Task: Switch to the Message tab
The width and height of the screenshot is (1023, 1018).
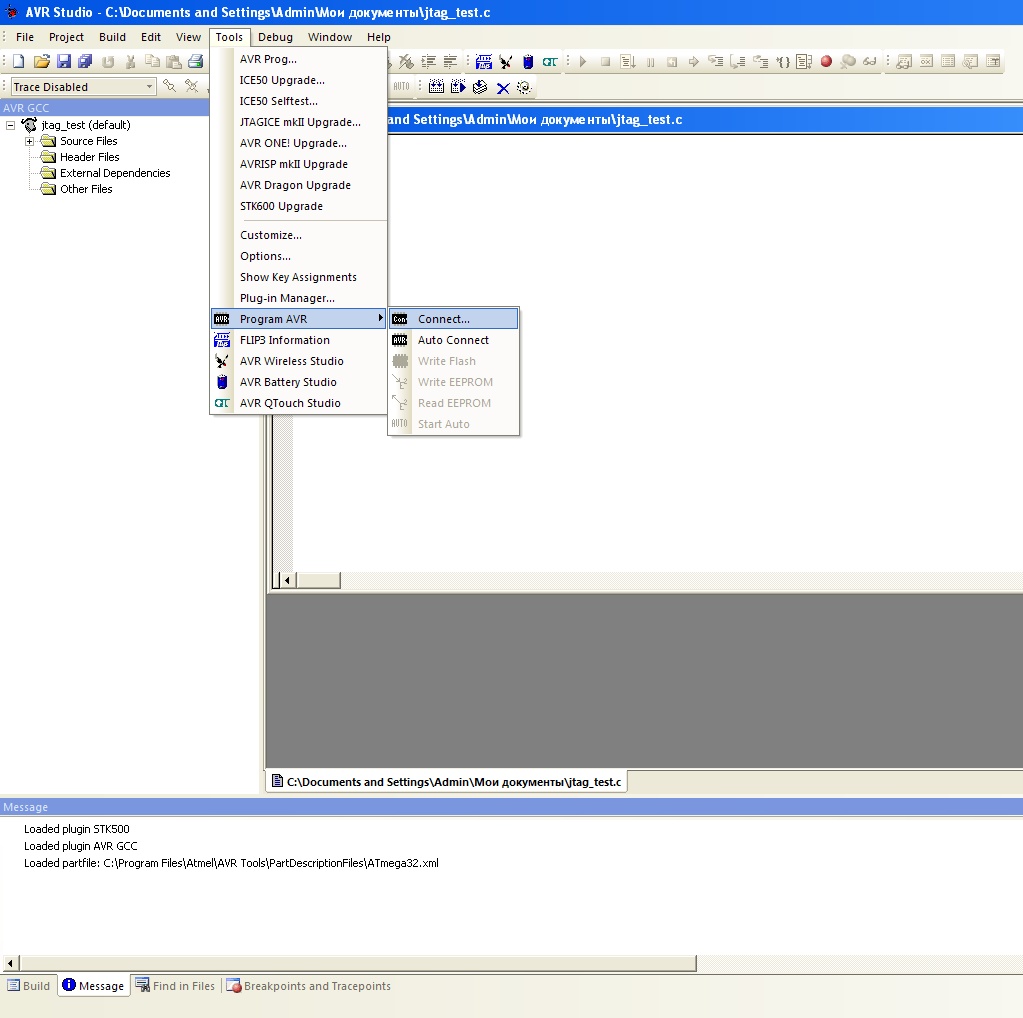Action: 93,985
